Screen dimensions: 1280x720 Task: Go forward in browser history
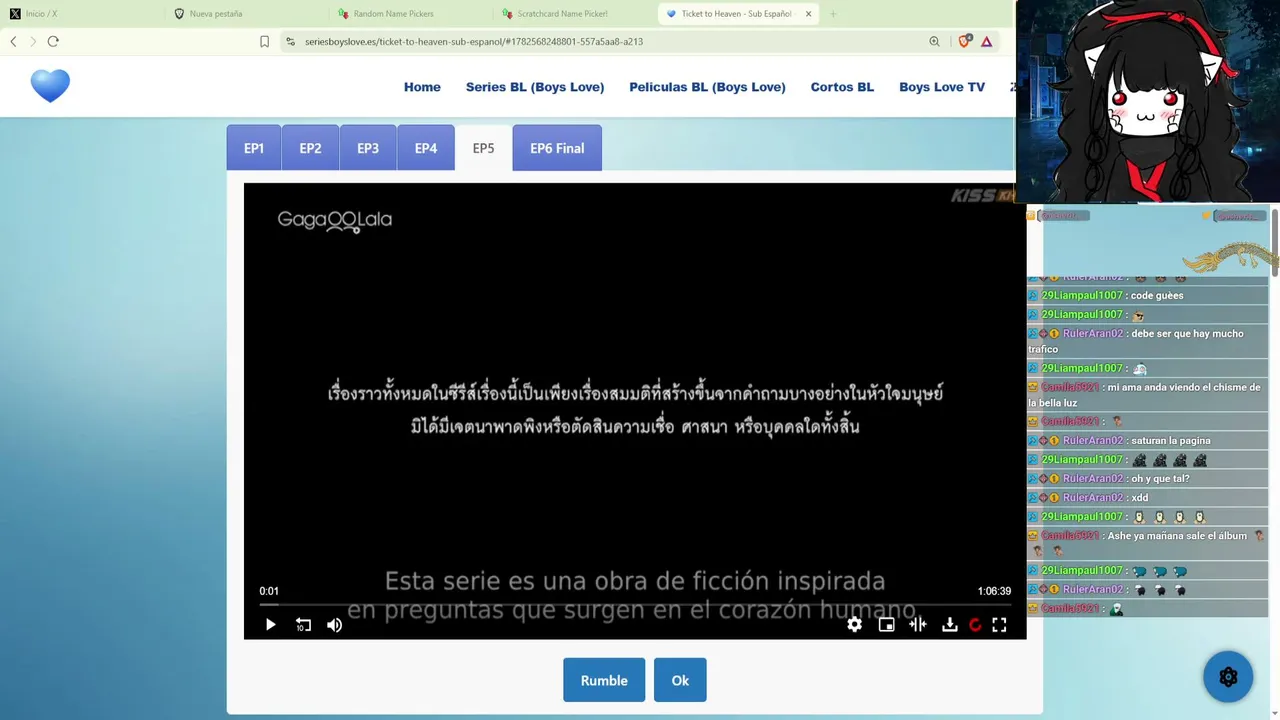[x=33, y=41]
